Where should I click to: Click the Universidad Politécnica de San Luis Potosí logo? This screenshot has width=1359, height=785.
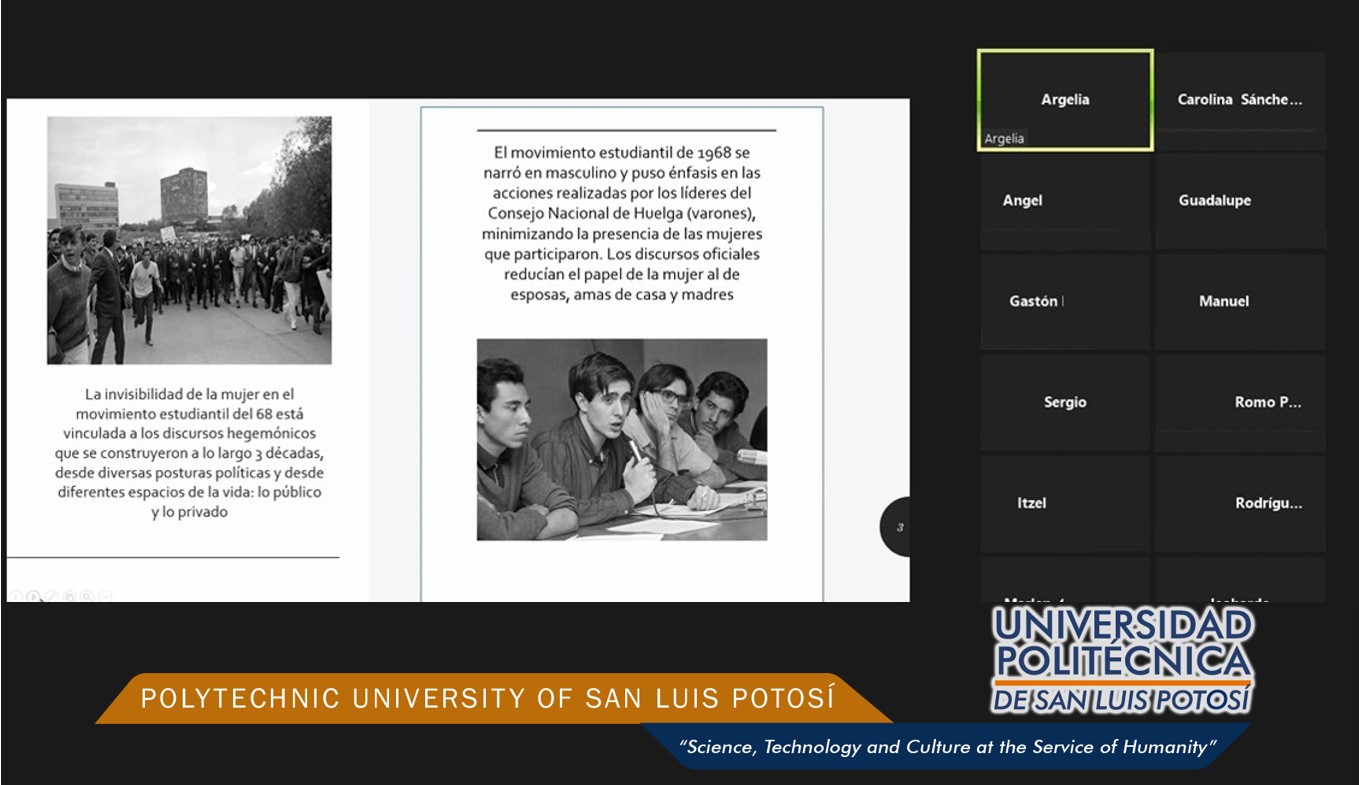(x=1122, y=661)
